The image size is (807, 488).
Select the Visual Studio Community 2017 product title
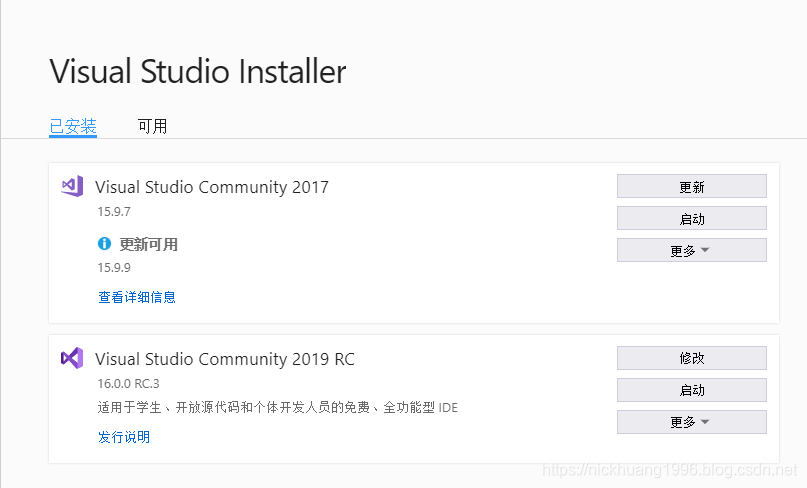212,187
